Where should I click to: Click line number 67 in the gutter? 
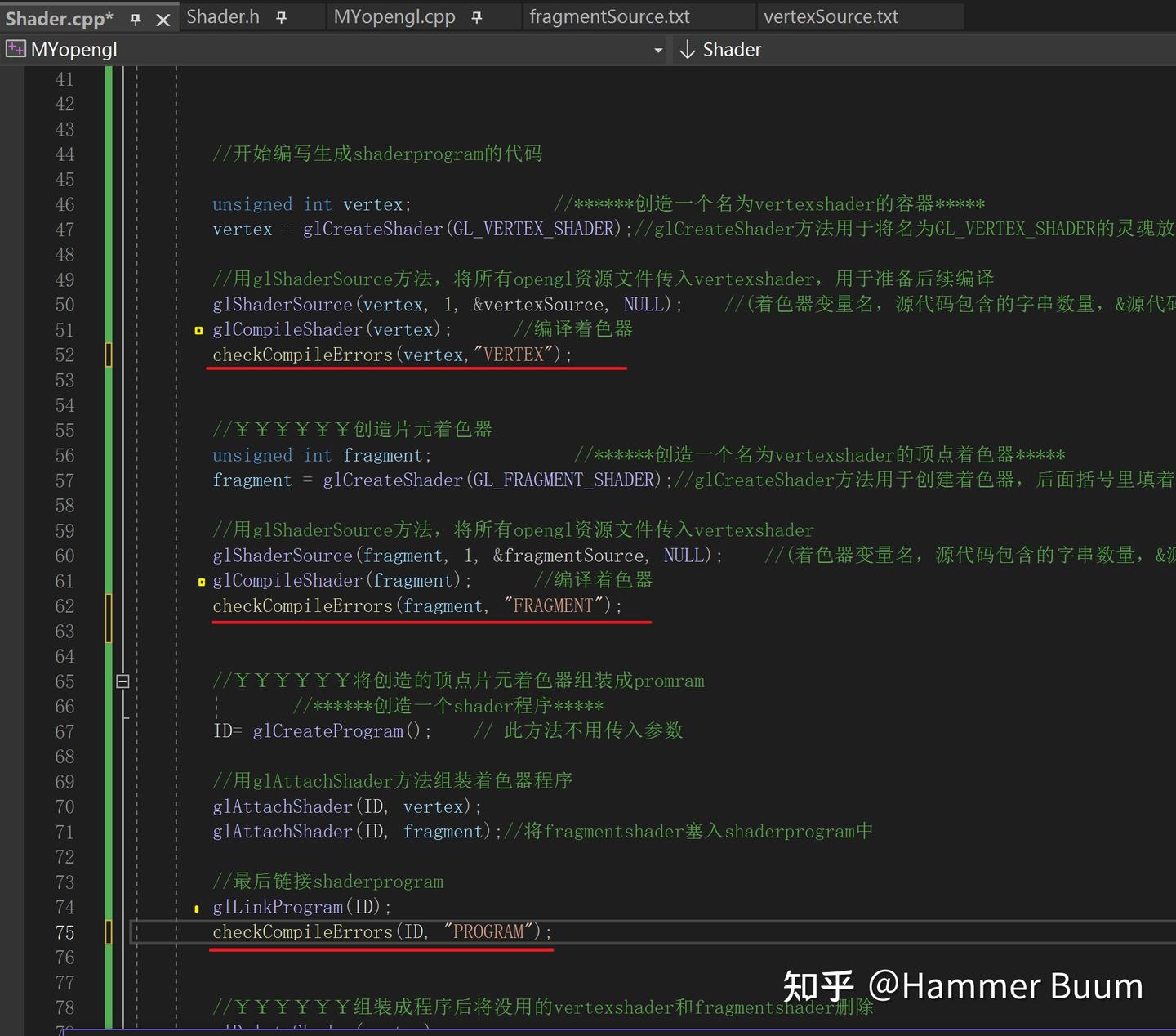65,731
